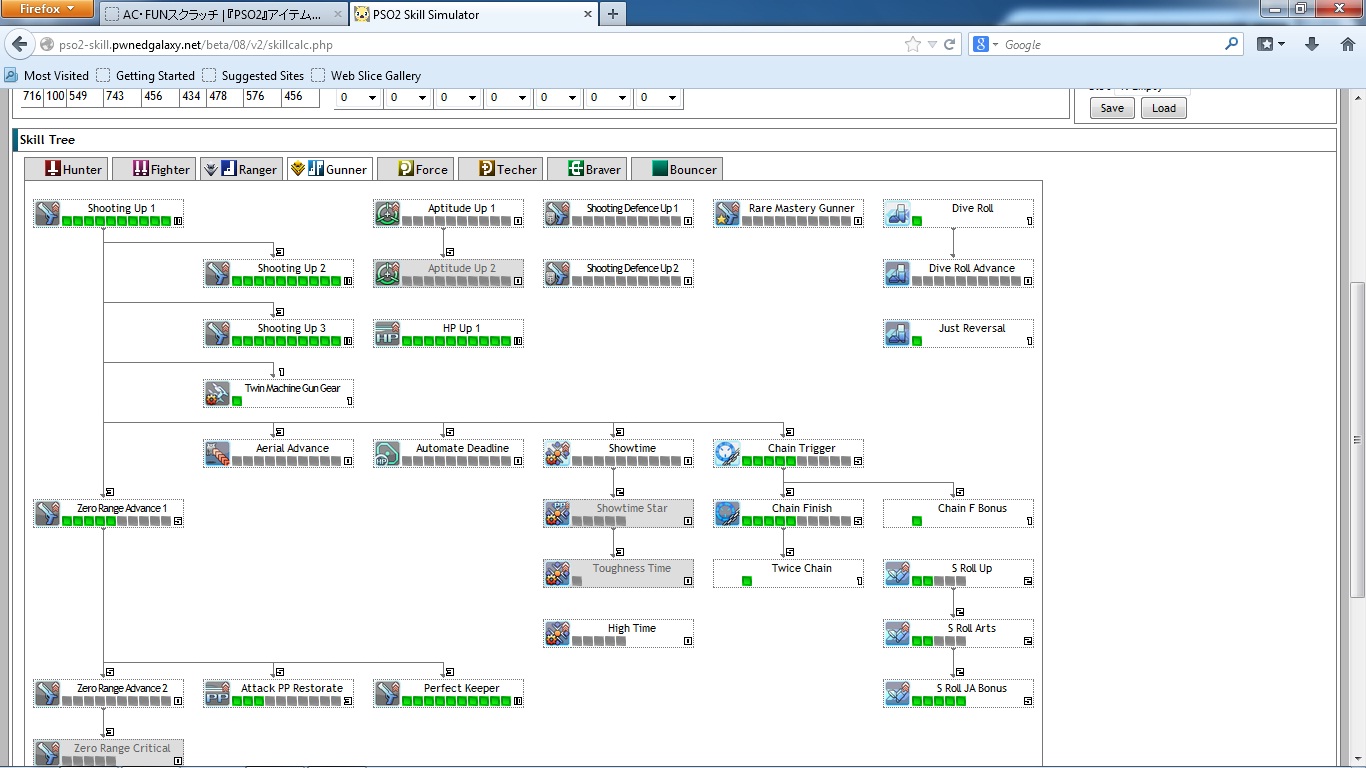Open the Most Visited bookmarks

[47, 75]
